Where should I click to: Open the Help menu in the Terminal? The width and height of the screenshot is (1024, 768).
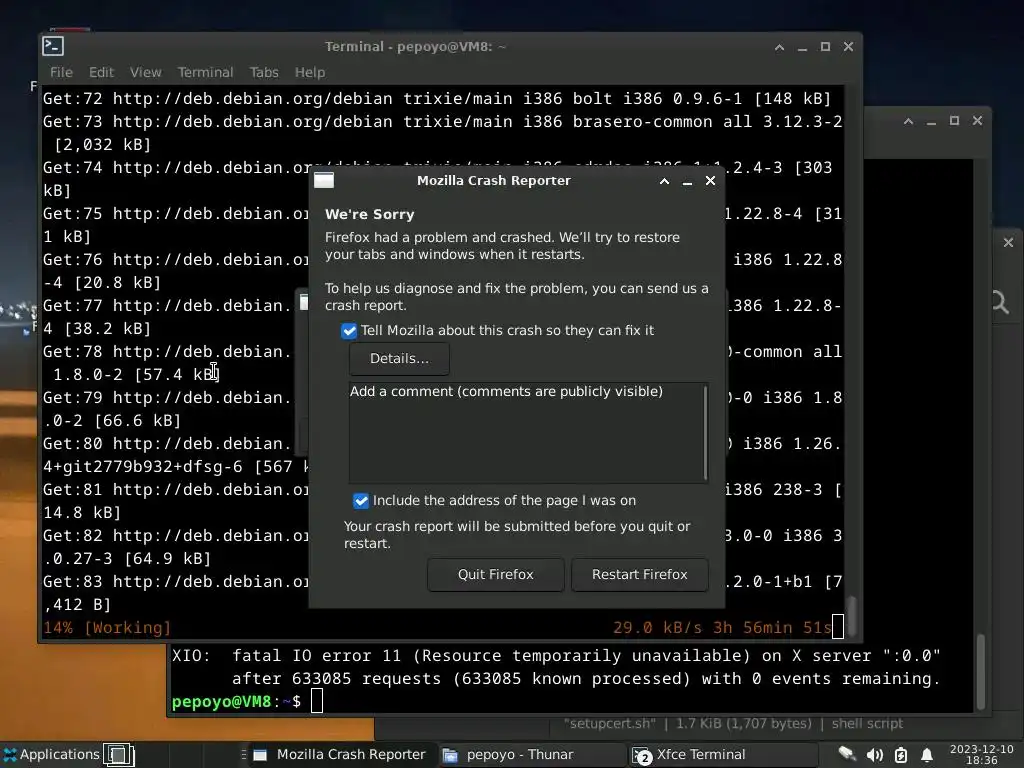(310, 72)
